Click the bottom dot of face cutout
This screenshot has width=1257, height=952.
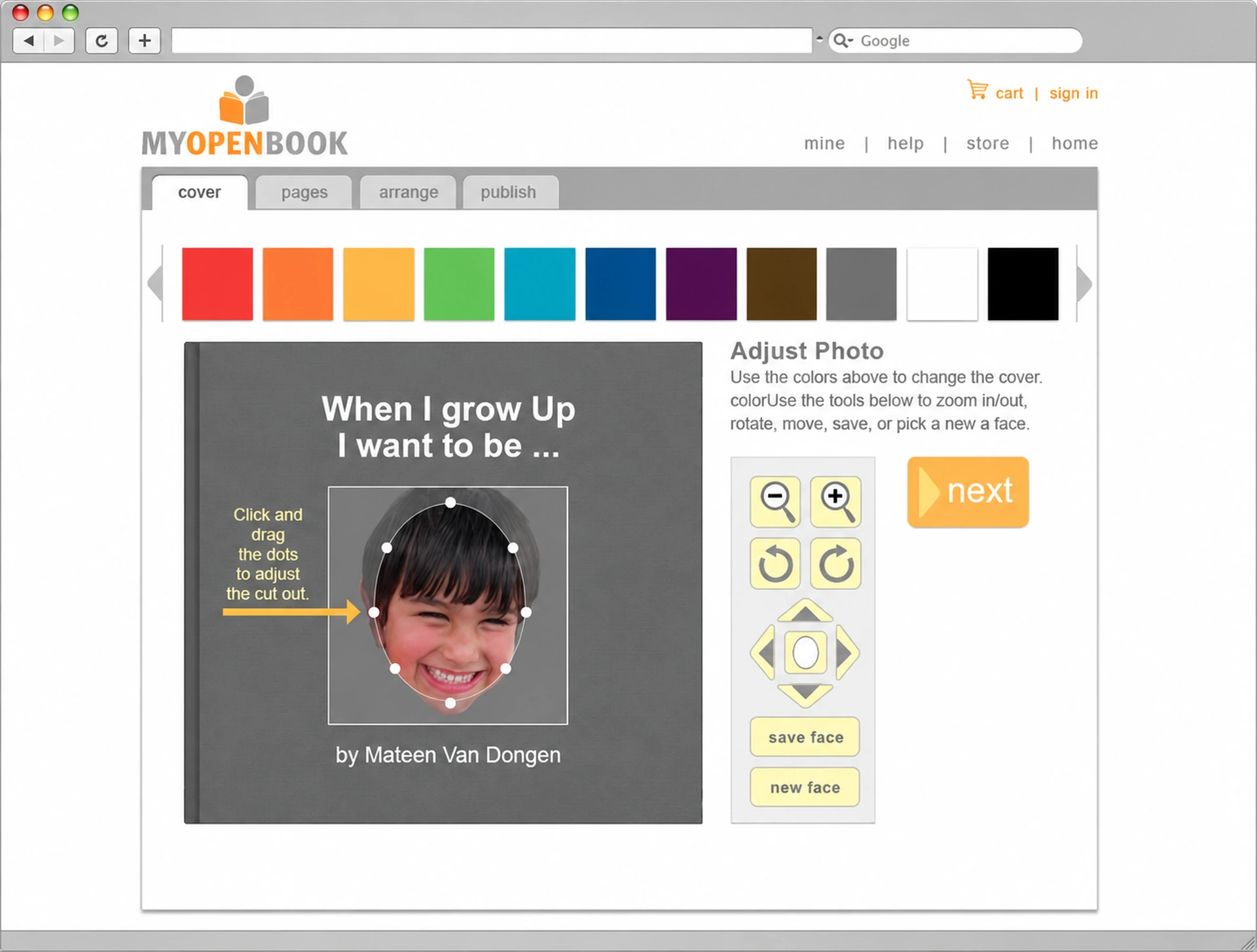click(x=450, y=703)
